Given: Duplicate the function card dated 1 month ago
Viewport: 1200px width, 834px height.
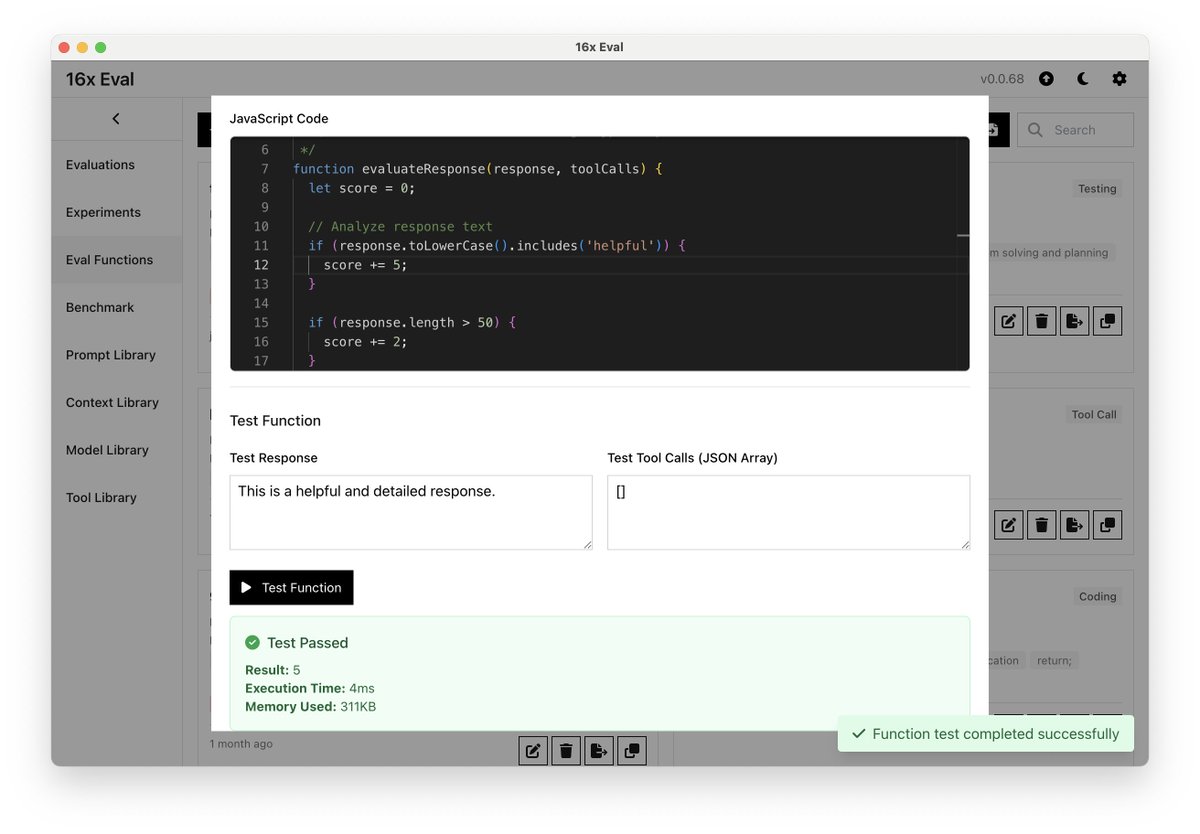Looking at the screenshot, I should point(632,751).
